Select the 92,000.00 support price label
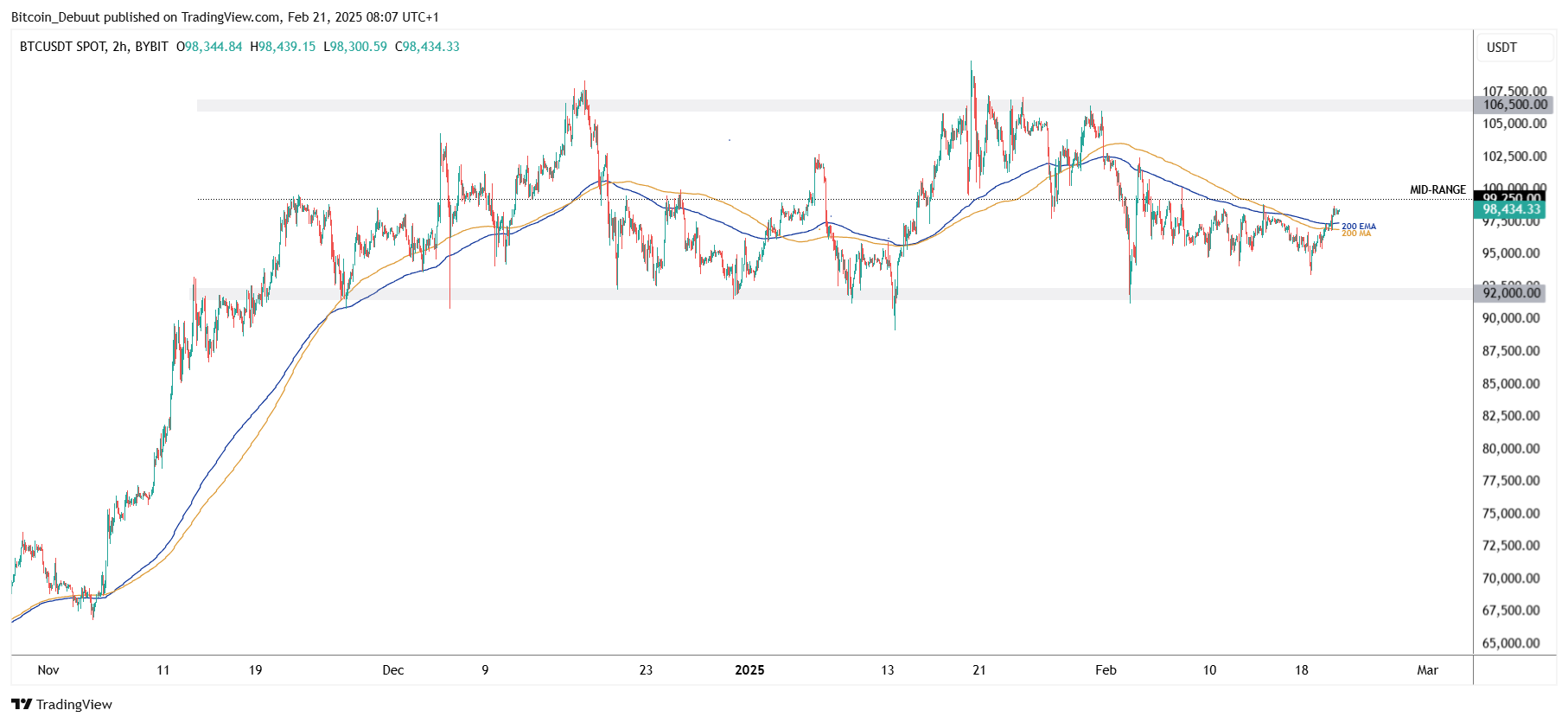1568x723 pixels. [1511, 293]
